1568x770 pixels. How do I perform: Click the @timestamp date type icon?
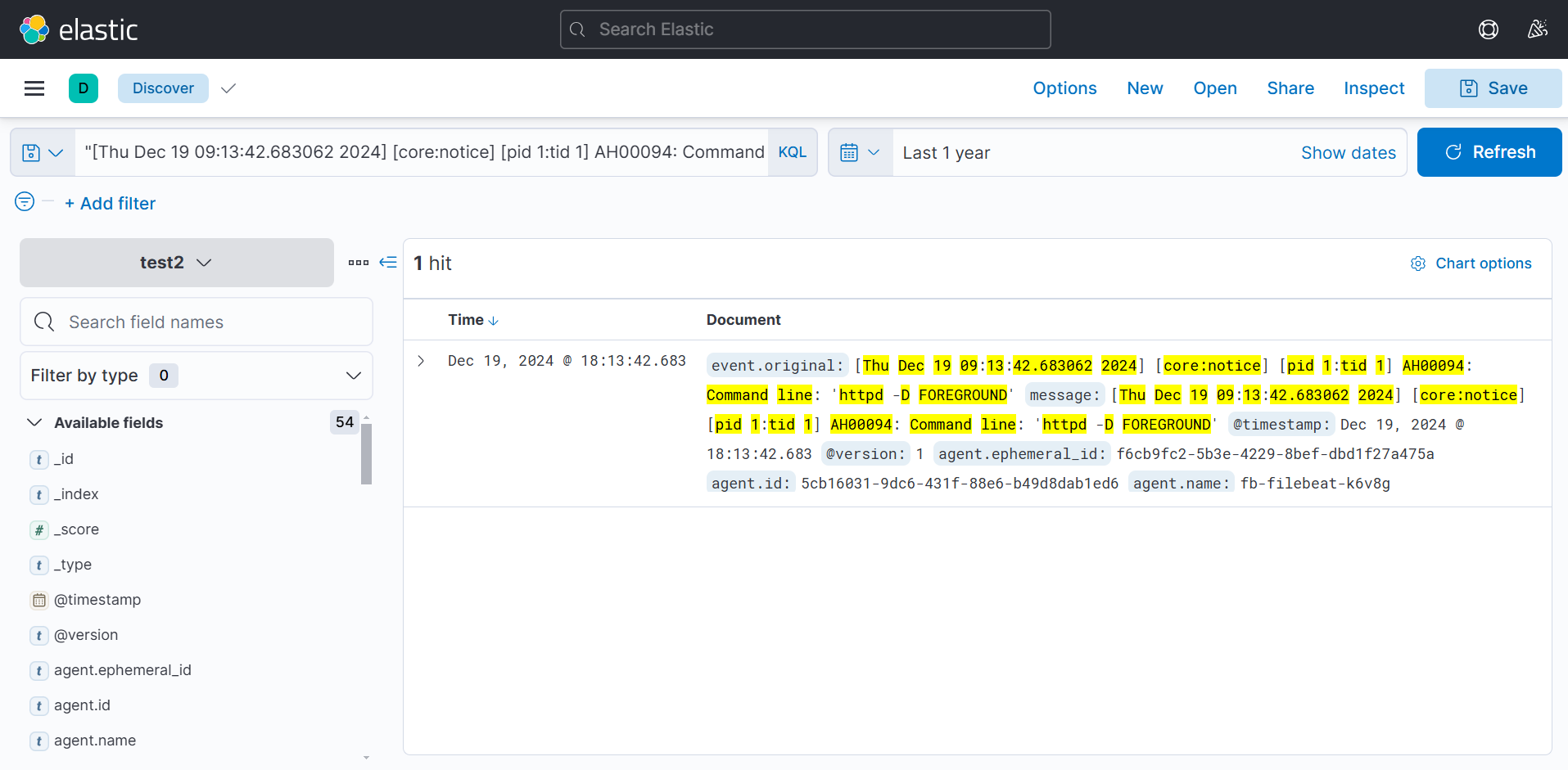[38, 601]
